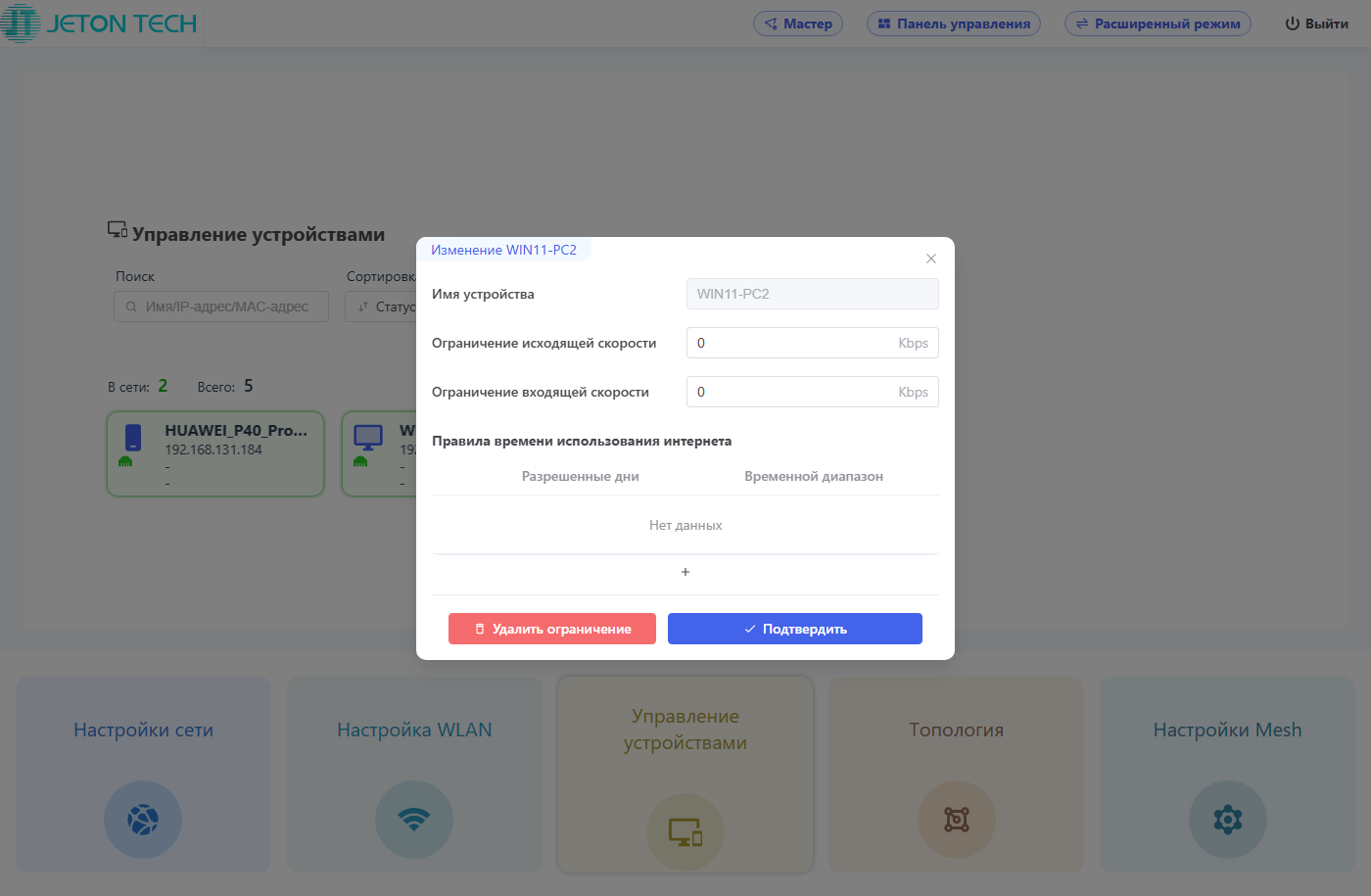The width and height of the screenshot is (1371, 896).
Task: Click the Ограничение исходящей скорости label
Action: [544, 343]
